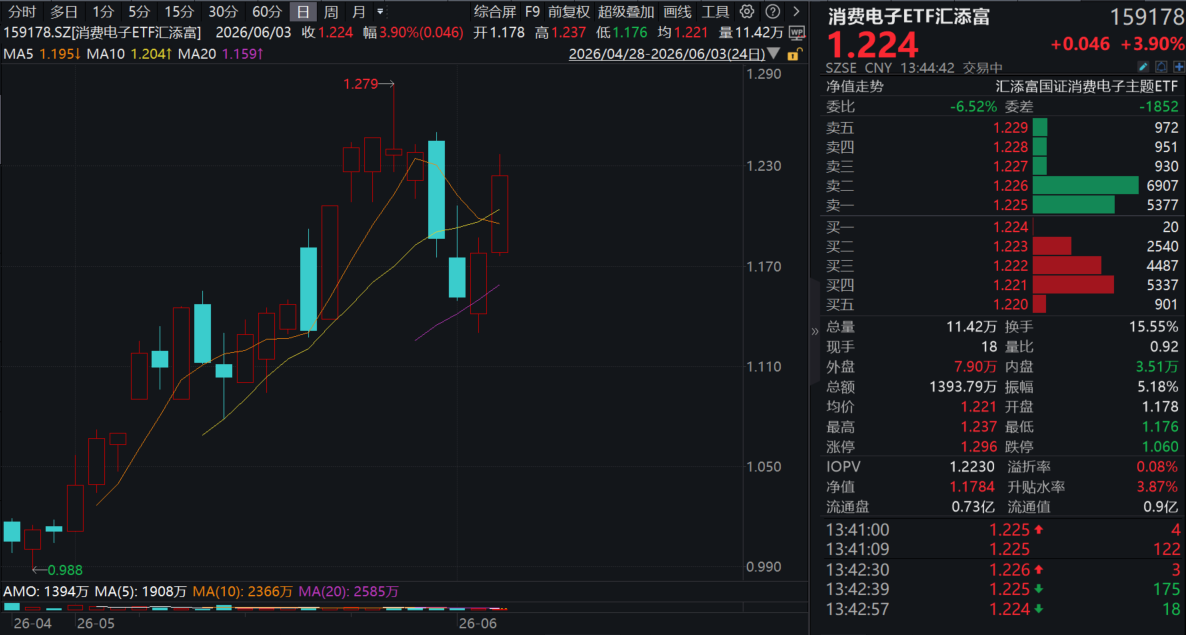Click the 委比 -6.52% value
The height and width of the screenshot is (635, 1186).
(974, 107)
